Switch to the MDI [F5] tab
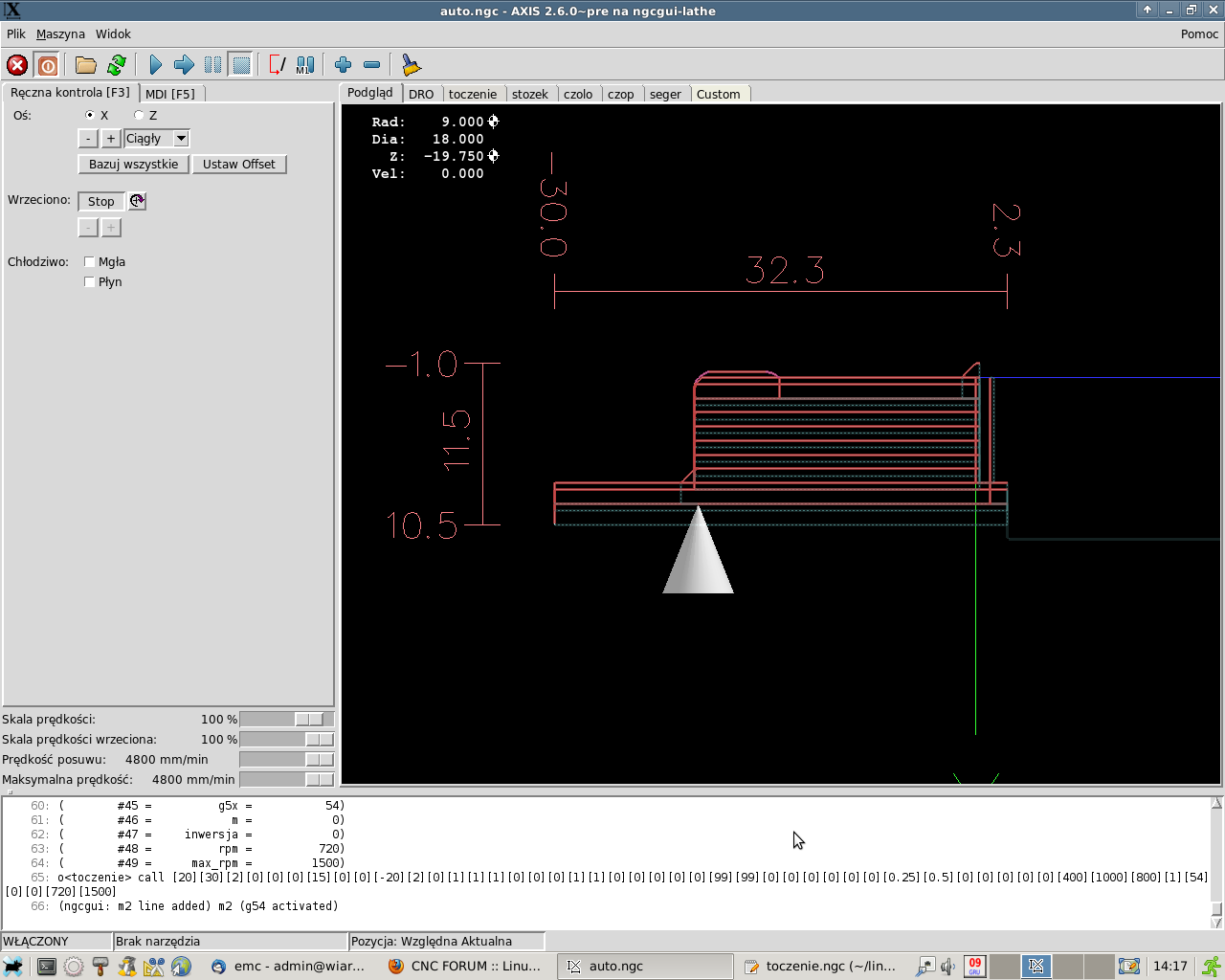This screenshot has height=980, width=1225. pyautogui.click(x=170, y=94)
